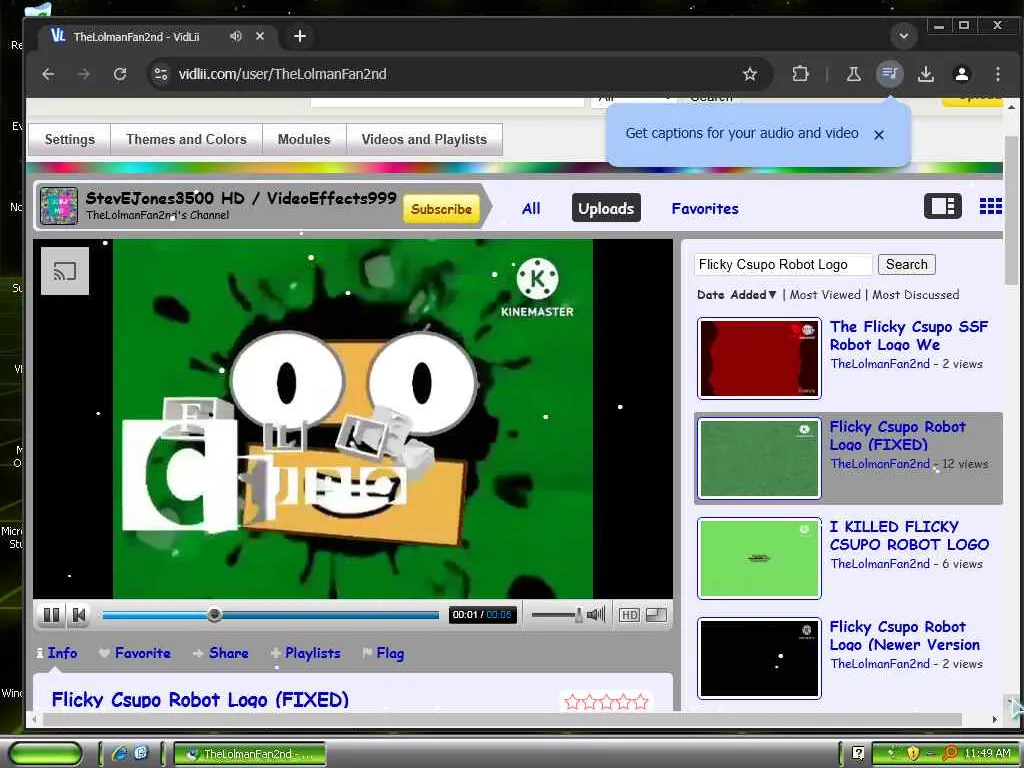Open the media controls toolbar icon
1024x768 pixels.
(x=889, y=74)
